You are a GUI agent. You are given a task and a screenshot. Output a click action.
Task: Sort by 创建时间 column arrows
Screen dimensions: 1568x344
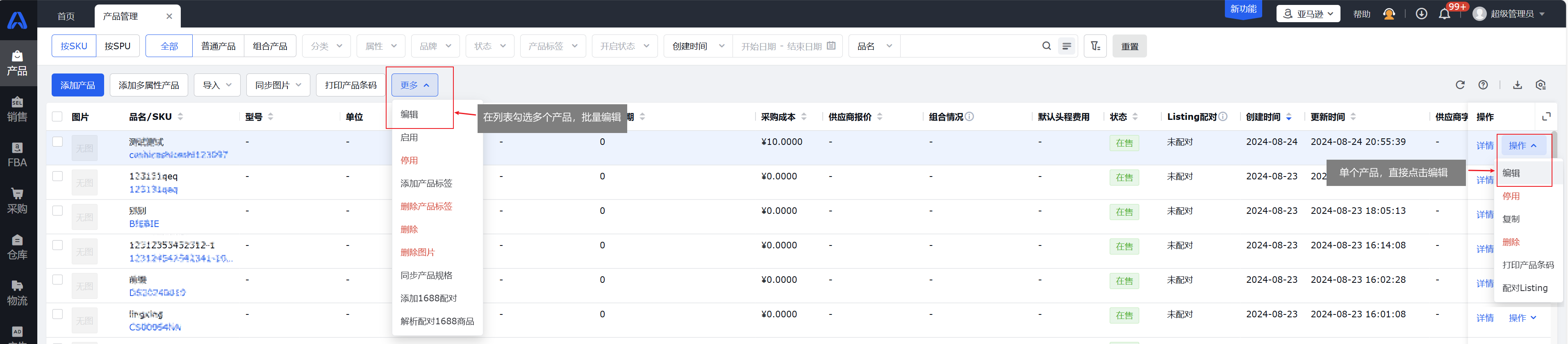[1288, 117]
